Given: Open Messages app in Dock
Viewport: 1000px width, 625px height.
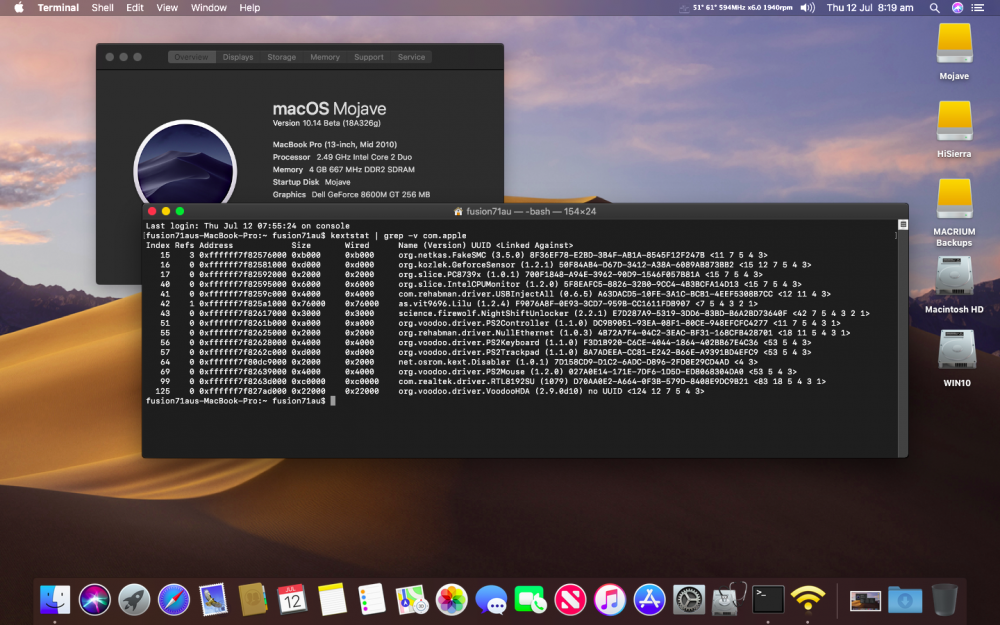Looking at the screenshot, I should pos(491,600).
